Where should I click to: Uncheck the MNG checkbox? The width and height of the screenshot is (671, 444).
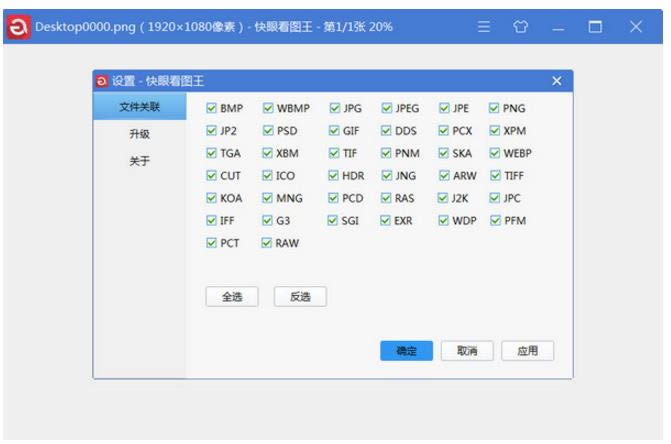coord(267,198)
